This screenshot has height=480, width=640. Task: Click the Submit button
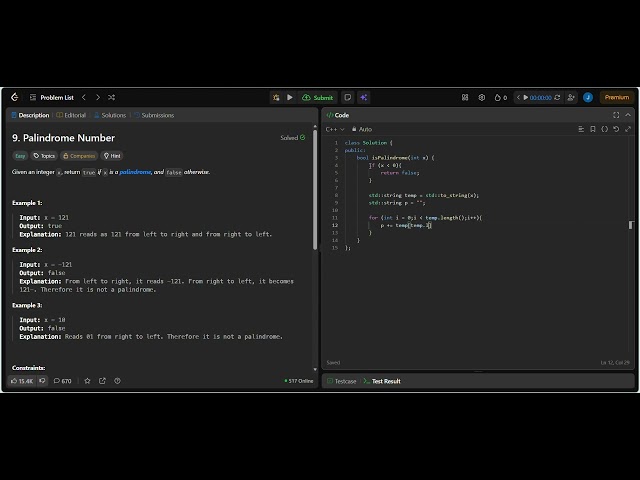pos(319,97)
